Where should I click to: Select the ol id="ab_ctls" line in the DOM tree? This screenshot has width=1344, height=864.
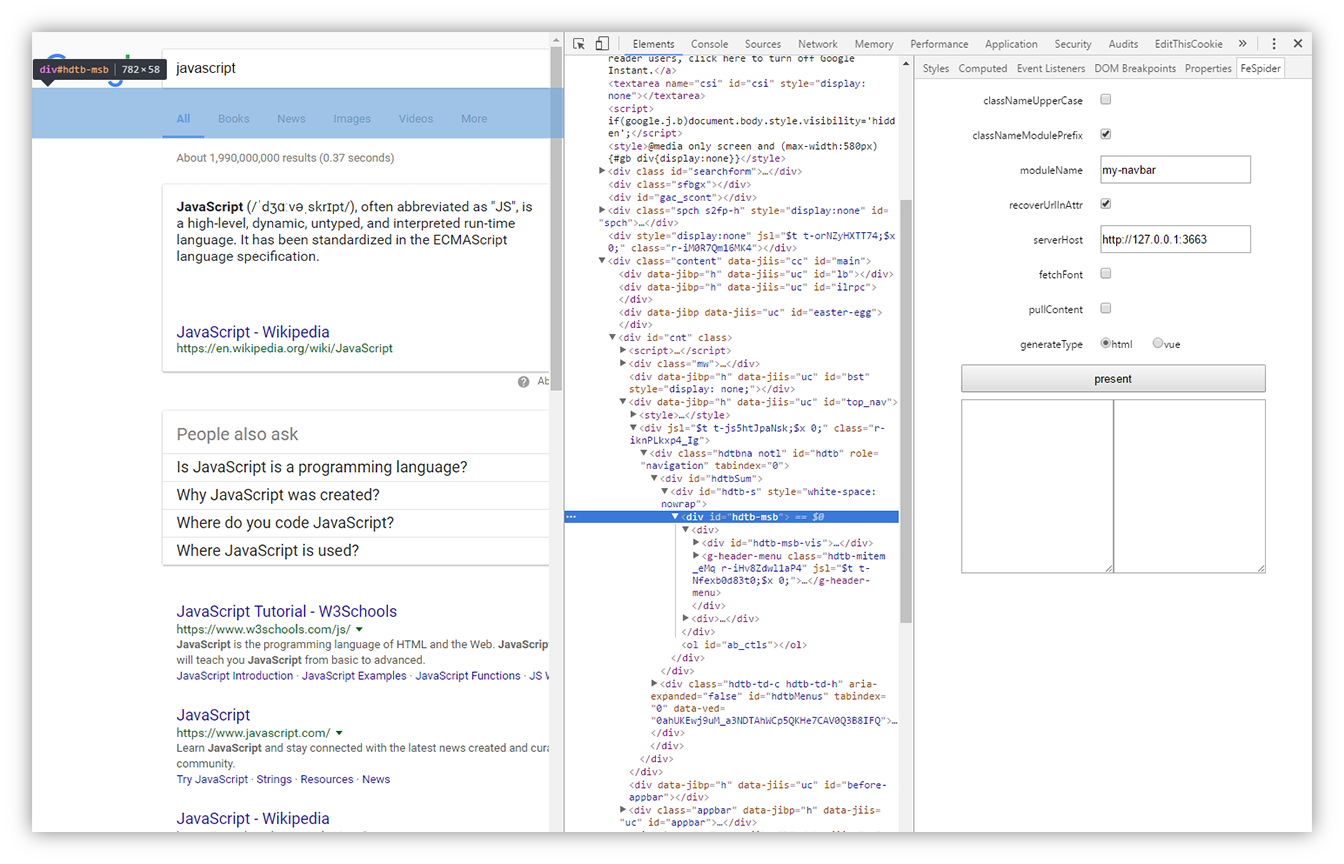pos(744,645)
